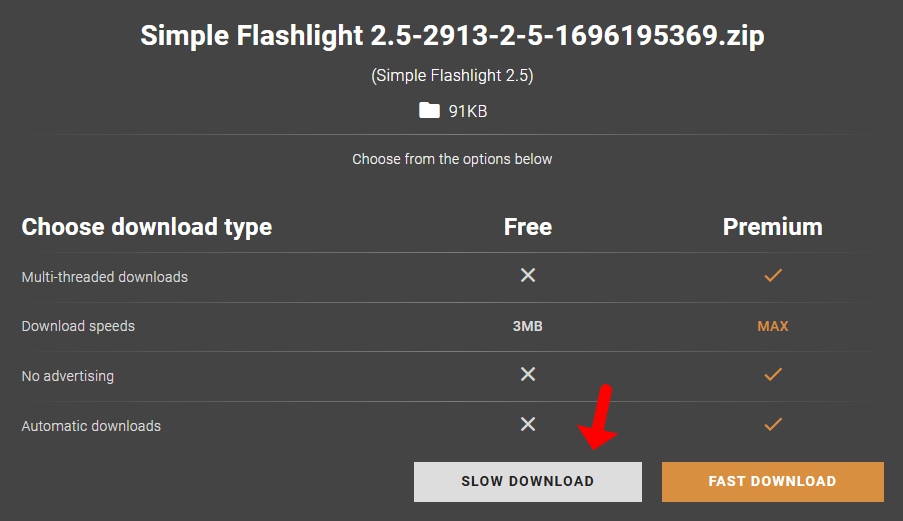The width and height of the screenshot is (903, 521).
Task: Click the No advertising row label
Action: [x=67, y=376]
